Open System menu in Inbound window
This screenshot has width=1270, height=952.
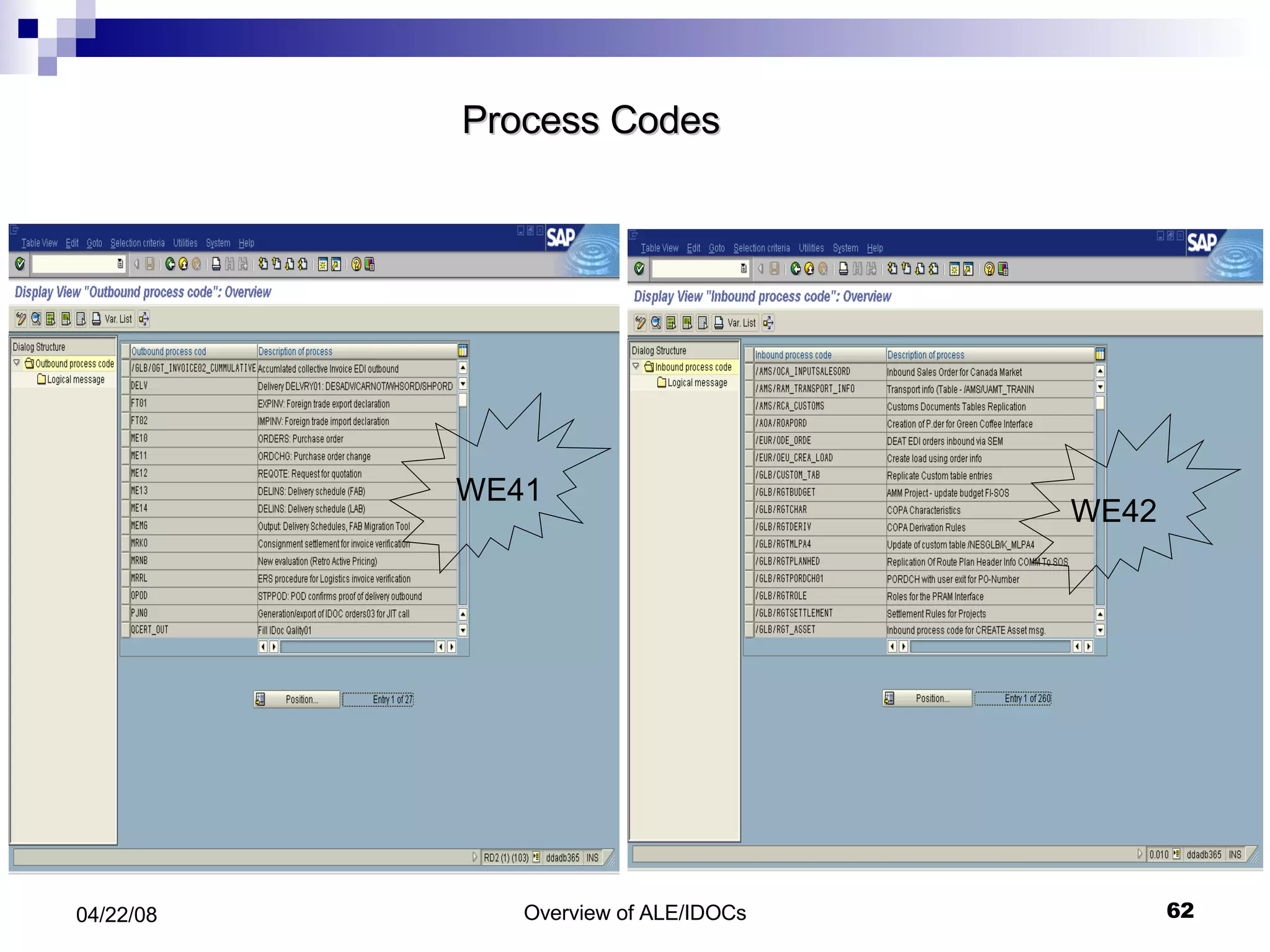pyautogui.click(x=845, y=248)
